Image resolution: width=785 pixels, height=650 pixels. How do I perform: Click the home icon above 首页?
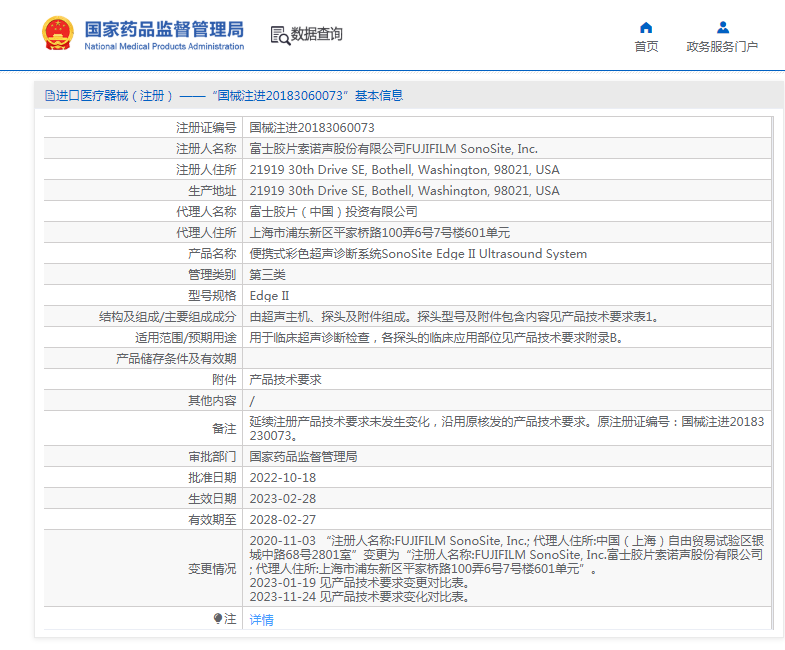[x=646, y=27]
